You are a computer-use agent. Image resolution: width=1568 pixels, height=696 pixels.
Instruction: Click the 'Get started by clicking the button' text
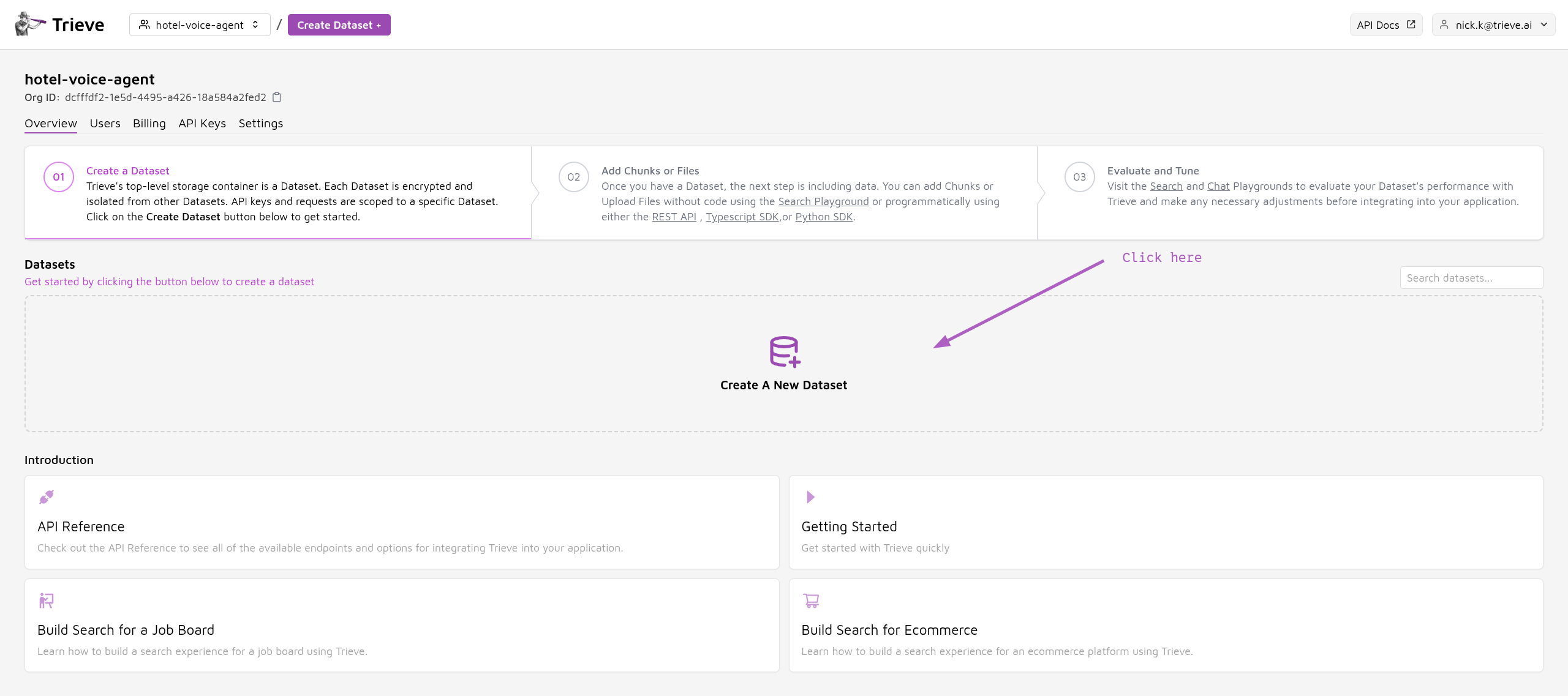(169, 282)
